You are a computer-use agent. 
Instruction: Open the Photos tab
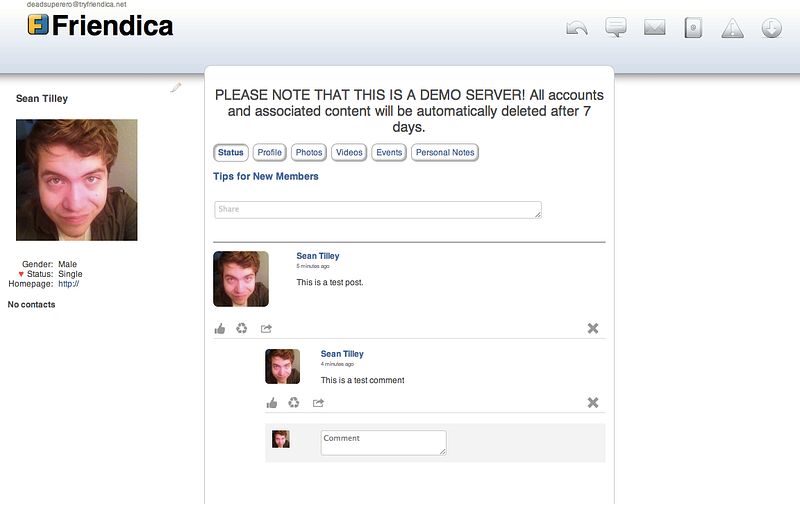(309, 152)
